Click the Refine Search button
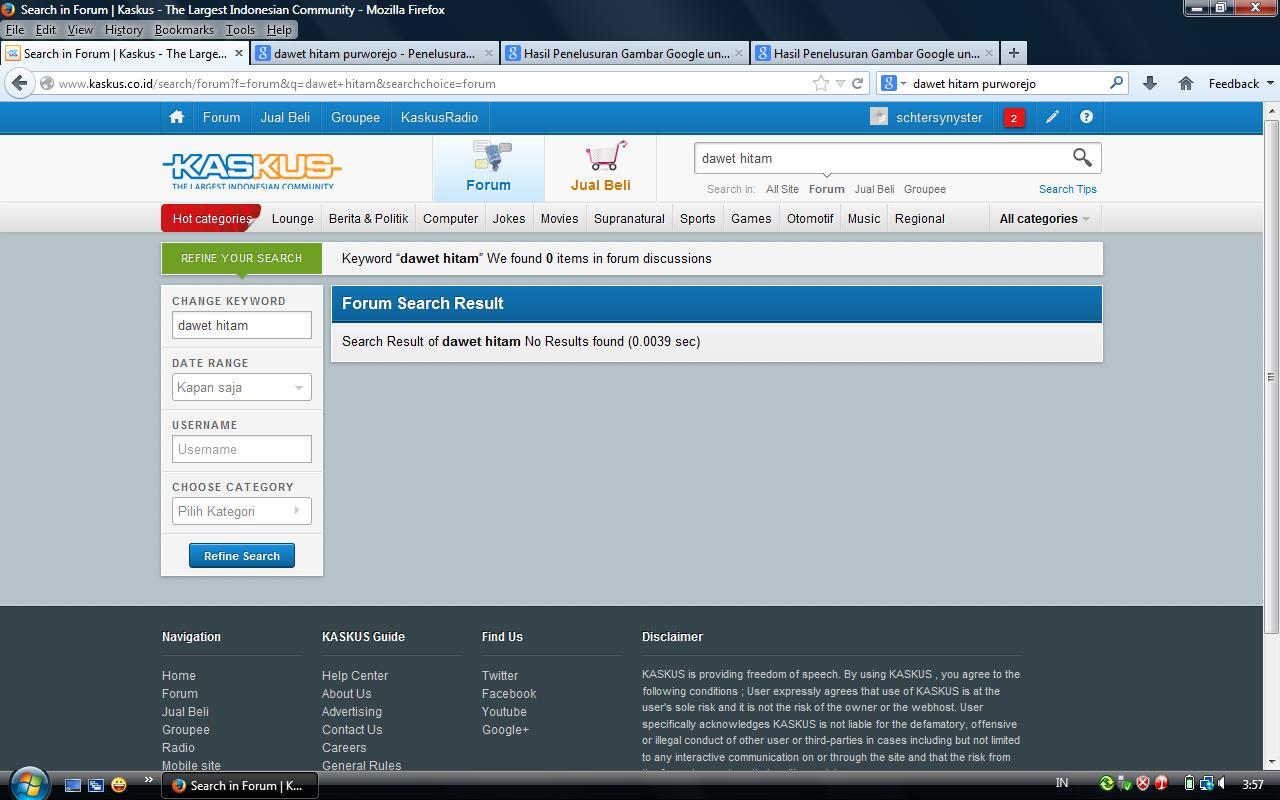The width and height of the screenshot is (1280, 800). (x=242, y=556)
